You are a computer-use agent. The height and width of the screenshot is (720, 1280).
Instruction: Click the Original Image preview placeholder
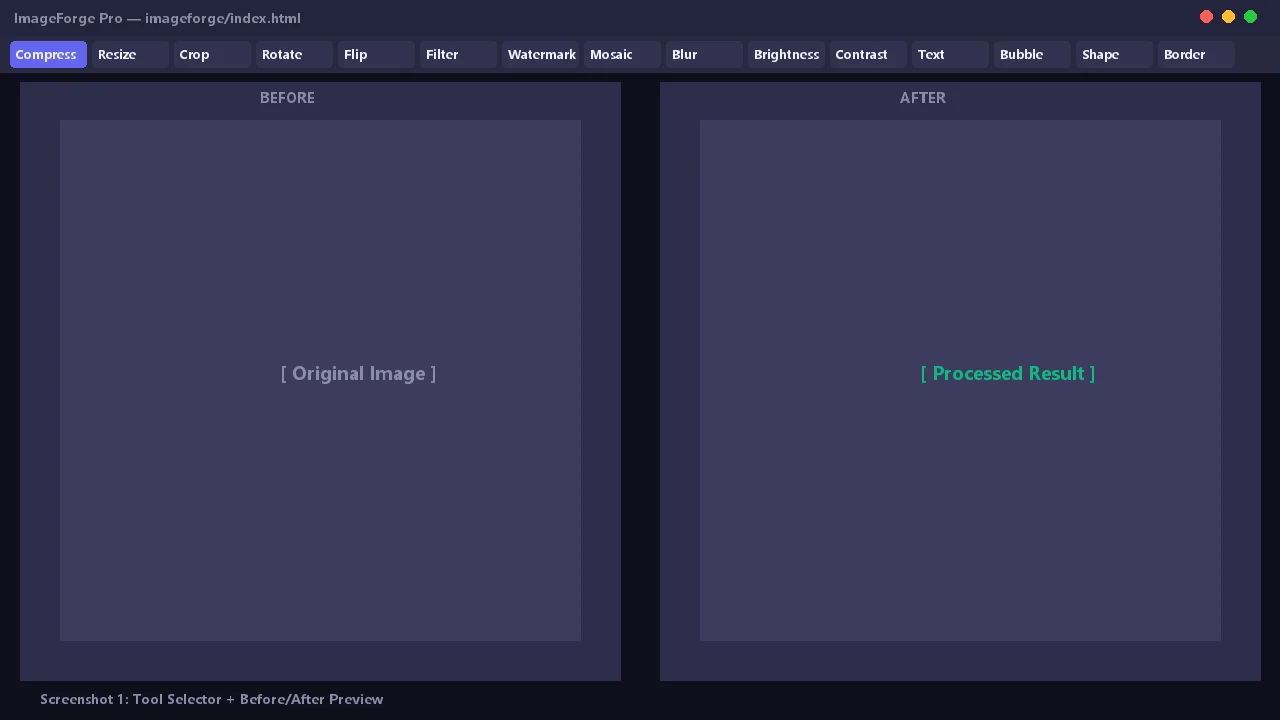pyautogui.click(x=320, y=380)
